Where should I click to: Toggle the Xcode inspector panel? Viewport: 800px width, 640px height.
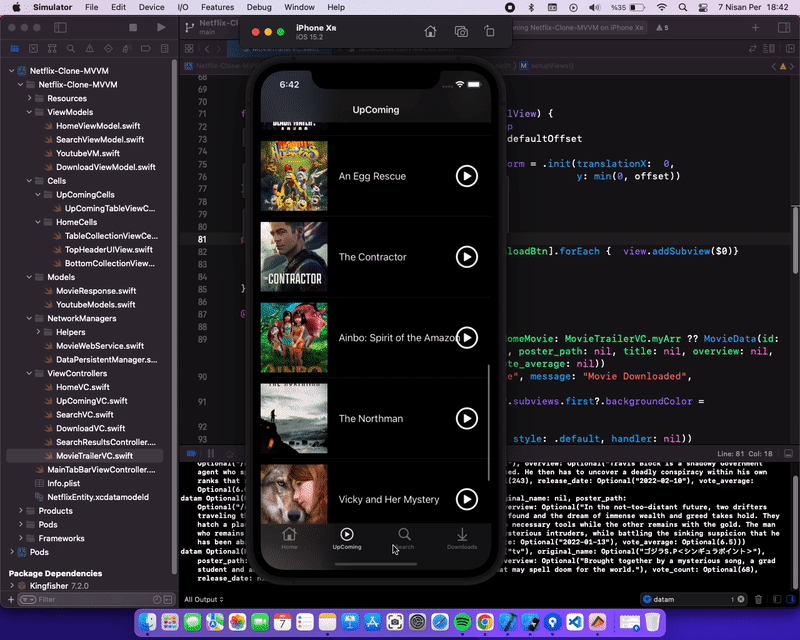click(784, 28)
